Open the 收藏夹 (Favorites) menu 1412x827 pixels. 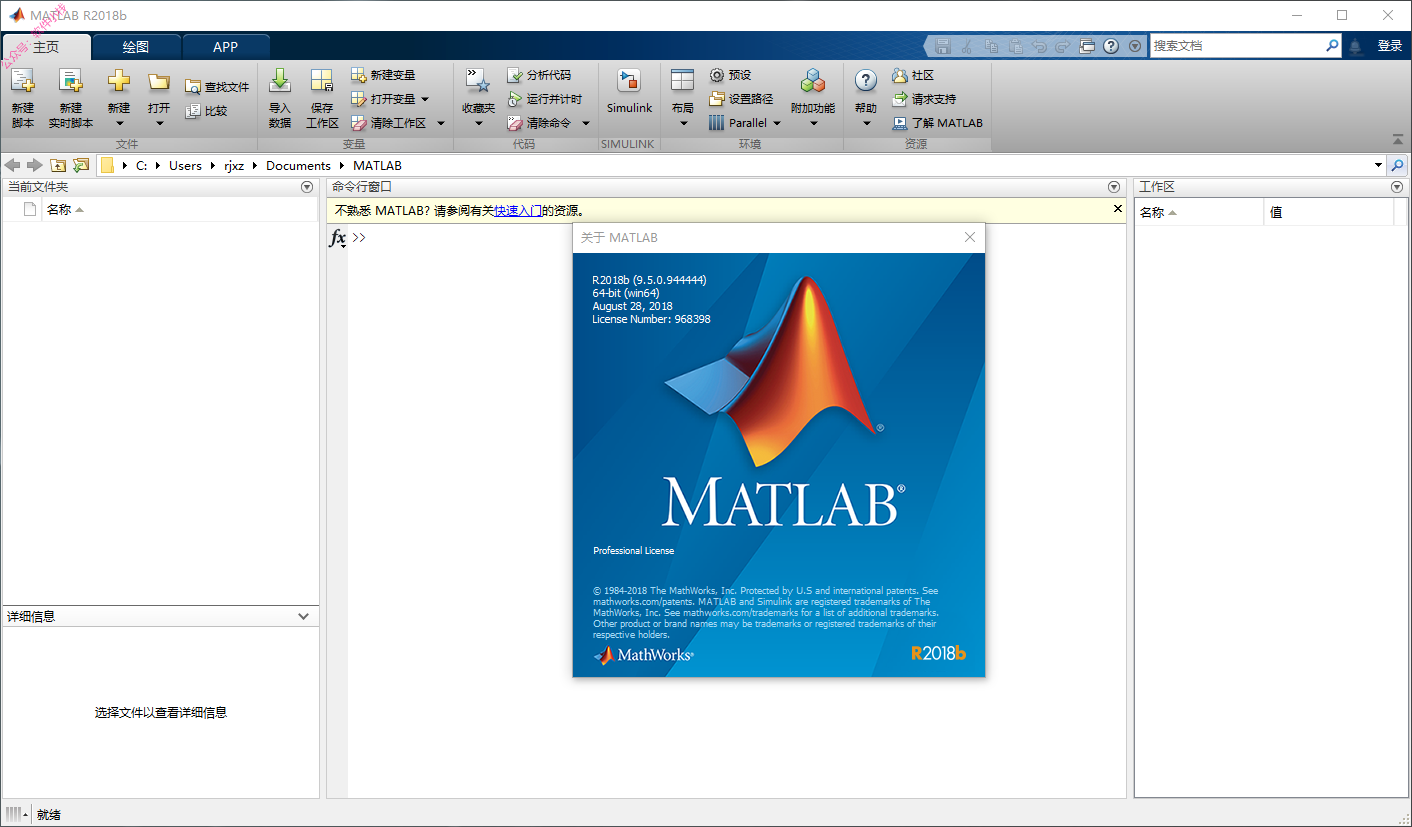pyautogui.click(x=478, y=99)
